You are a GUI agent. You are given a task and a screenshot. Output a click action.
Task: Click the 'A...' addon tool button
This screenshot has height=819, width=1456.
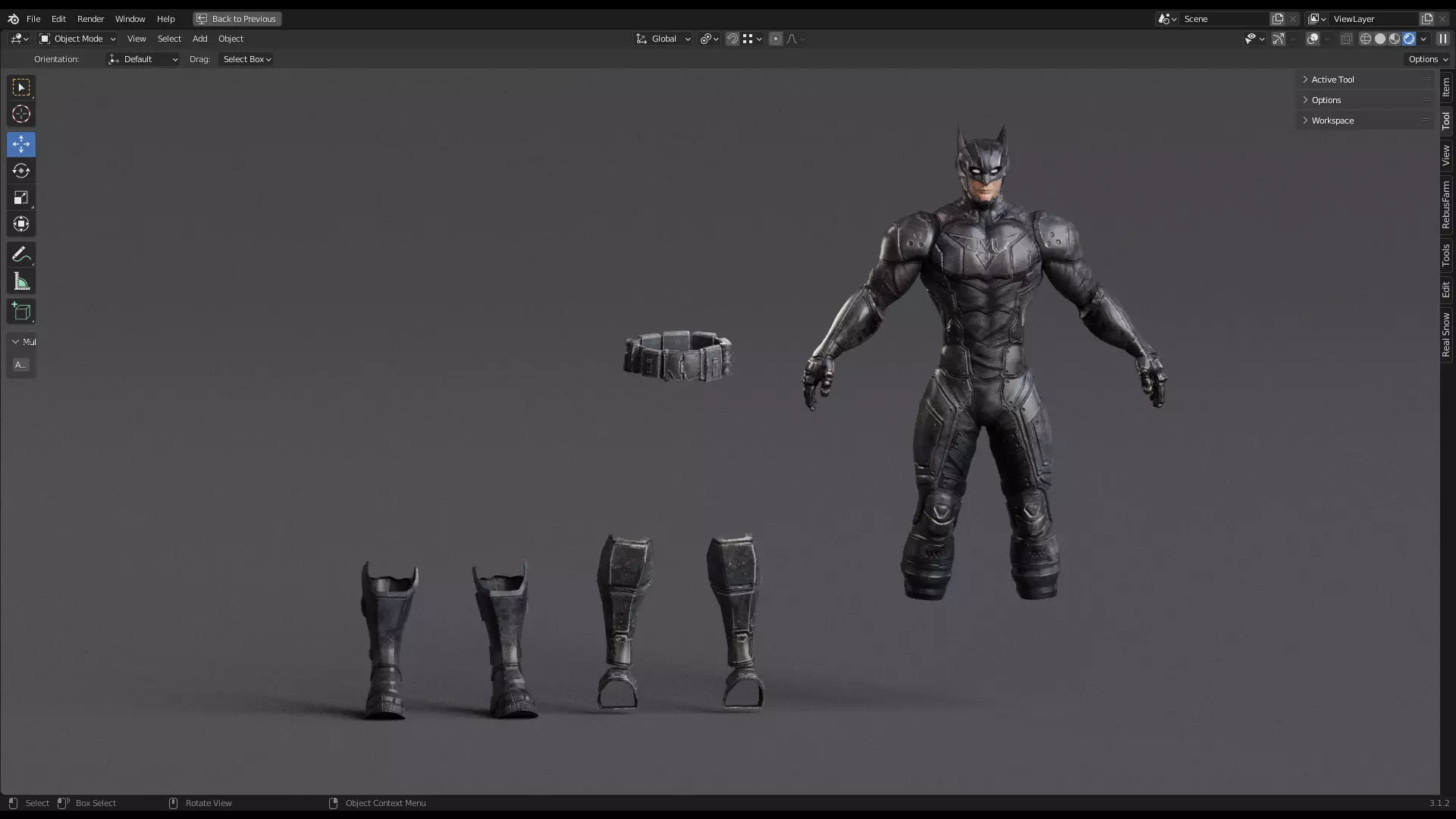(21, 365)
